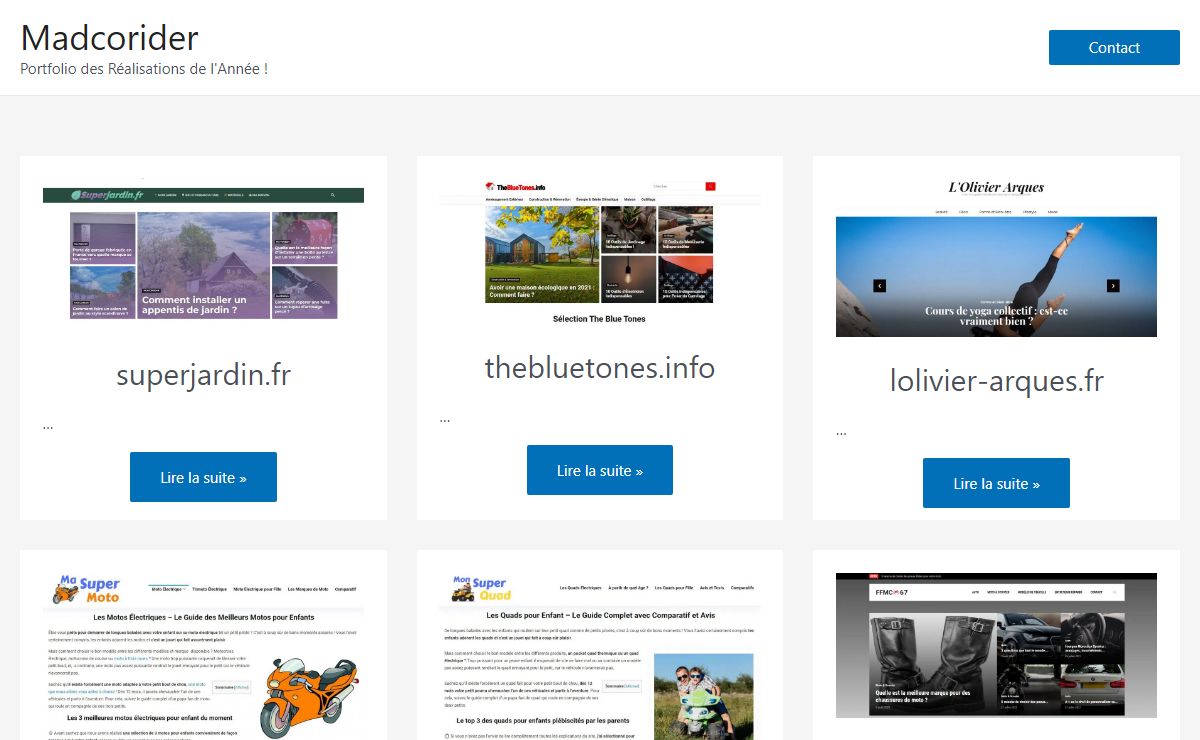This screenshot has height=740, width=1200.
Task: Open the FFMC 67 motorcycle site thumbnail
Action: [996, 645]
